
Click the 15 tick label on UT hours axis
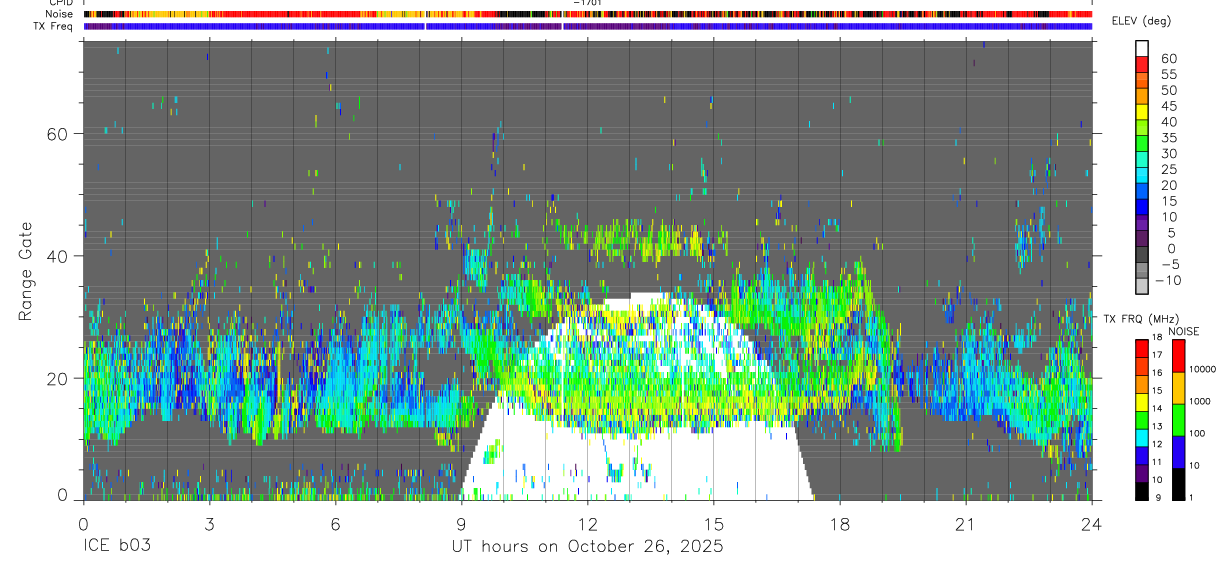tap(713, 524)
